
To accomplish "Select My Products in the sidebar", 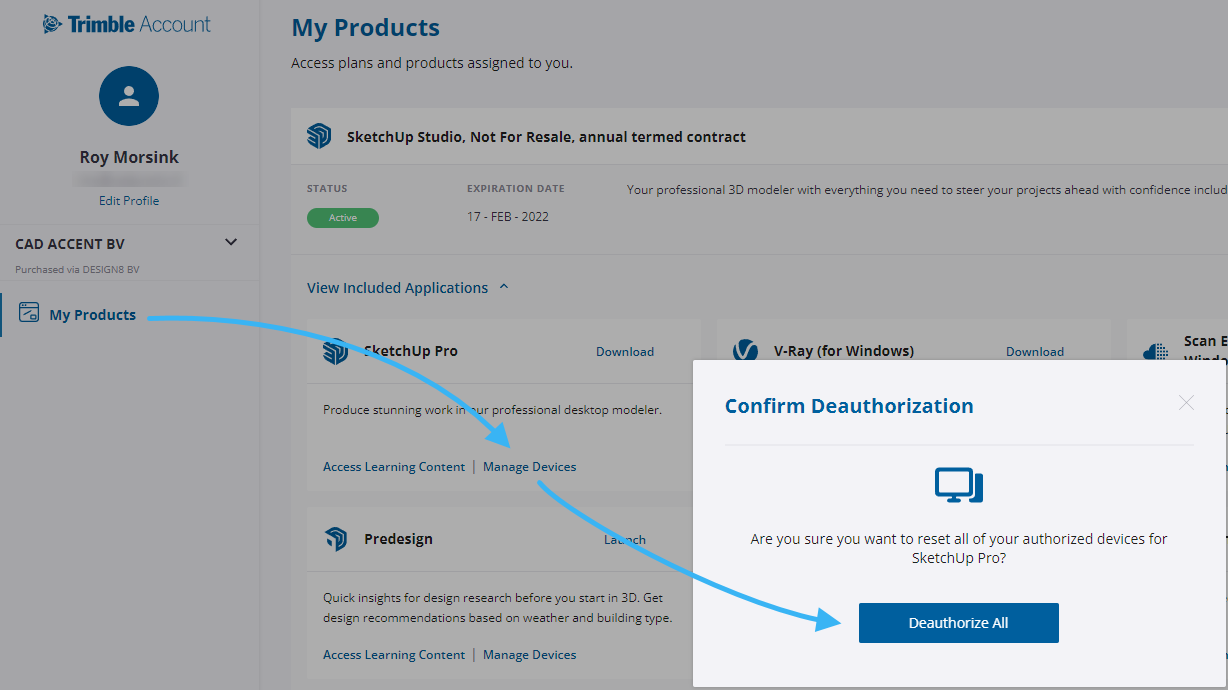I will pyautogui.click(x=92, y=315).
